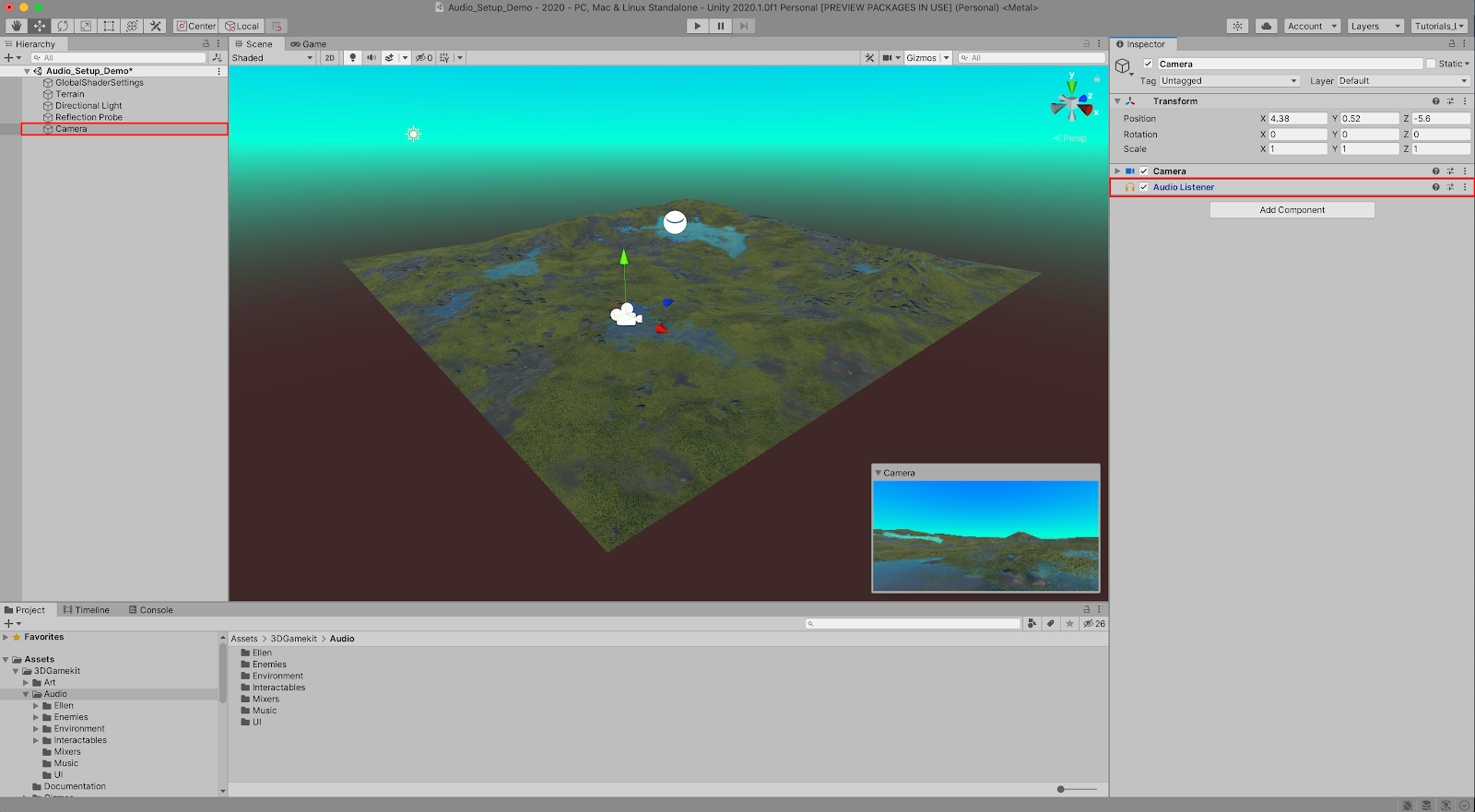Open Transform component preset settings icon
This screenshot has width=1475, height=812.
tap(1450, 101)
